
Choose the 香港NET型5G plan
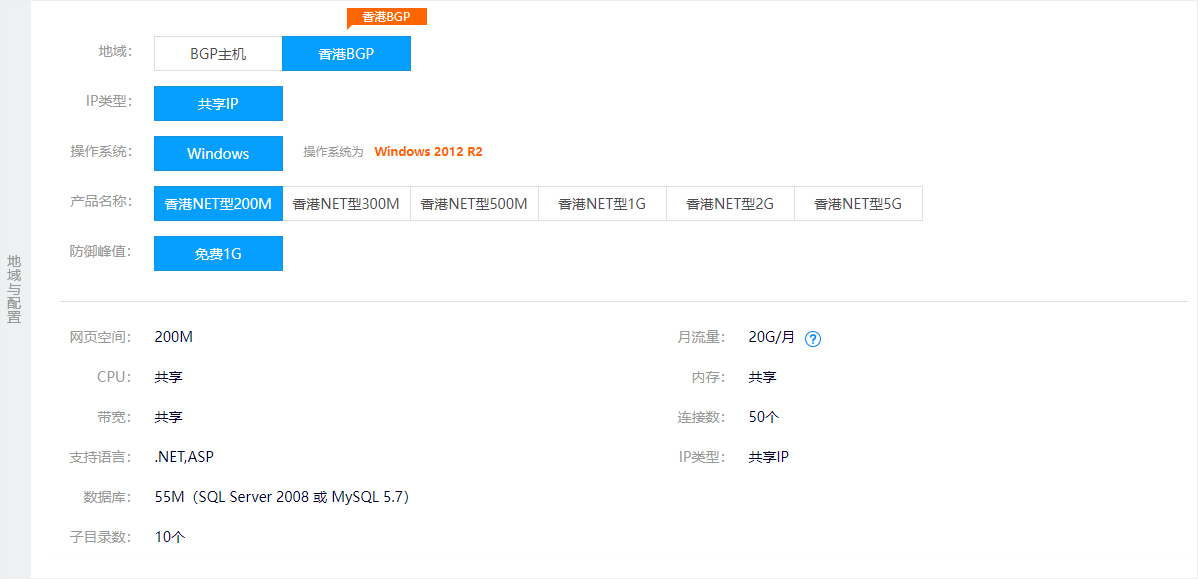point(858,203)
